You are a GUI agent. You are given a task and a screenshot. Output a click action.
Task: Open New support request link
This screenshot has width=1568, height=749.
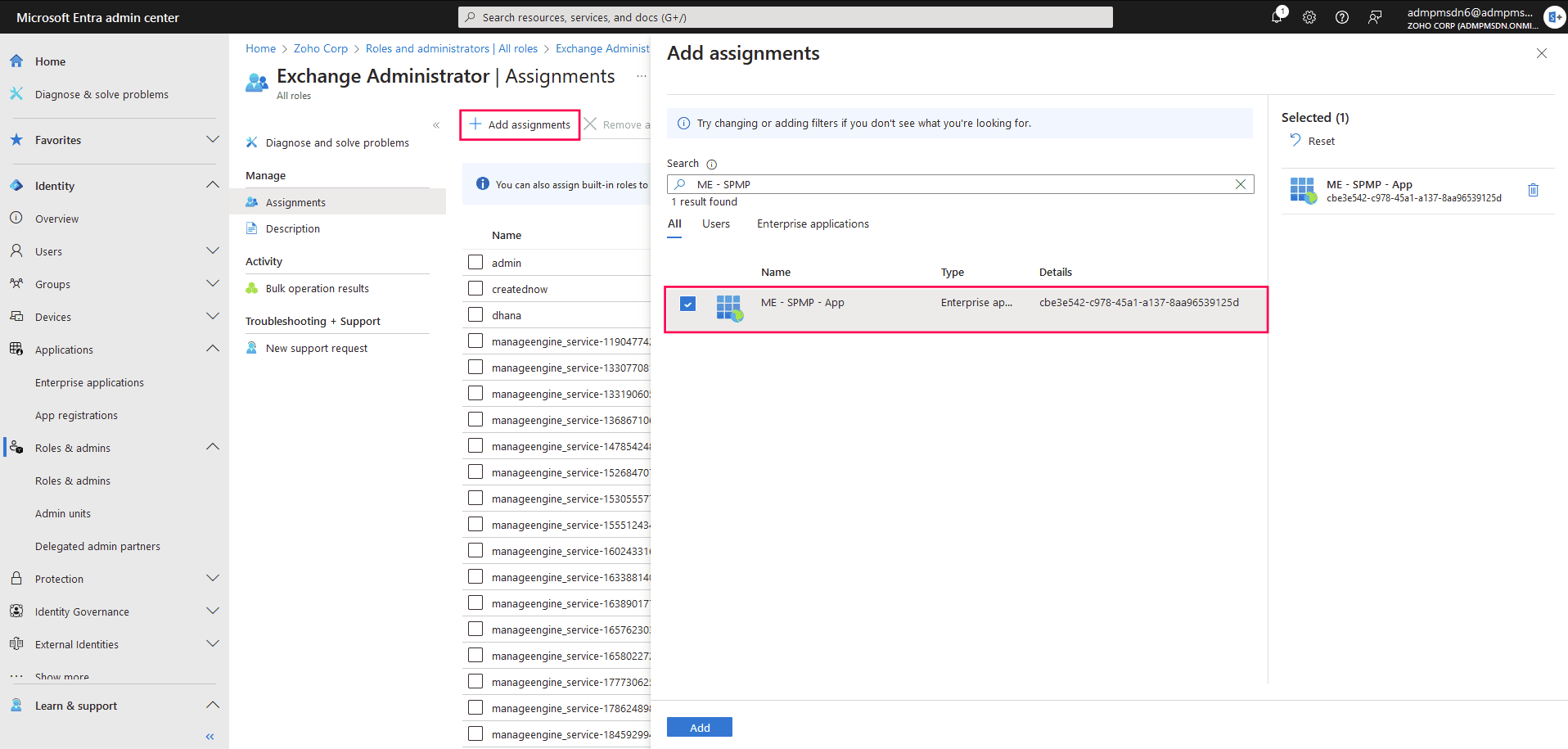317,348
